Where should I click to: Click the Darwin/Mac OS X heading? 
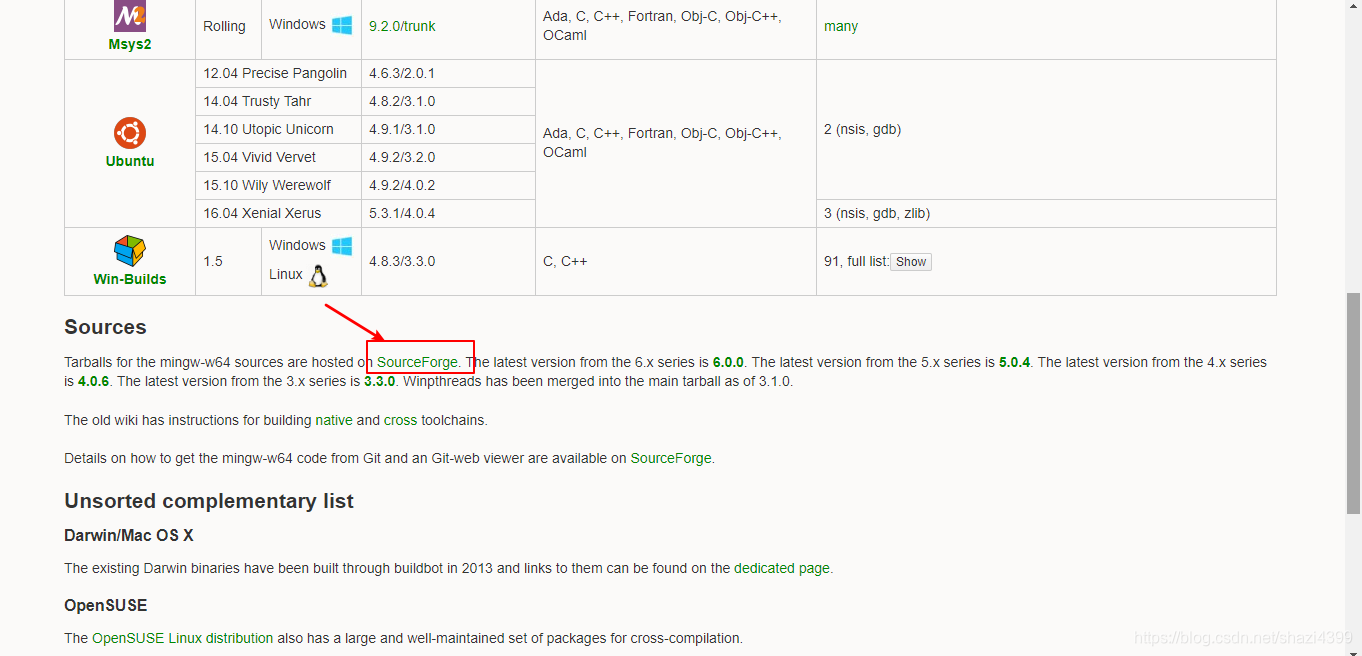[x=129, y=536]
